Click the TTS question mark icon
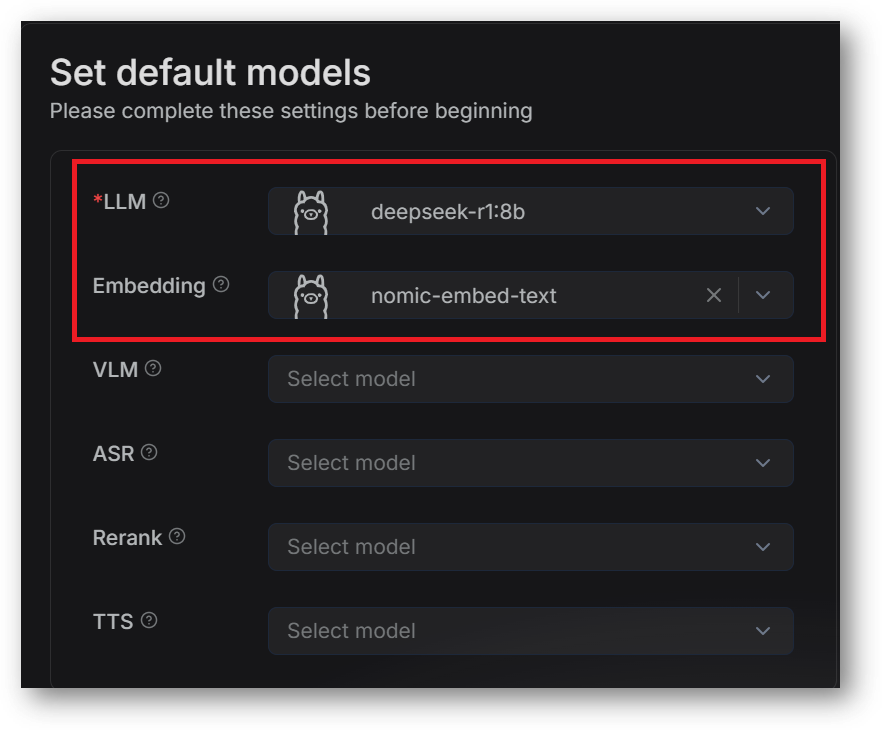 click(x=149, y=619)
